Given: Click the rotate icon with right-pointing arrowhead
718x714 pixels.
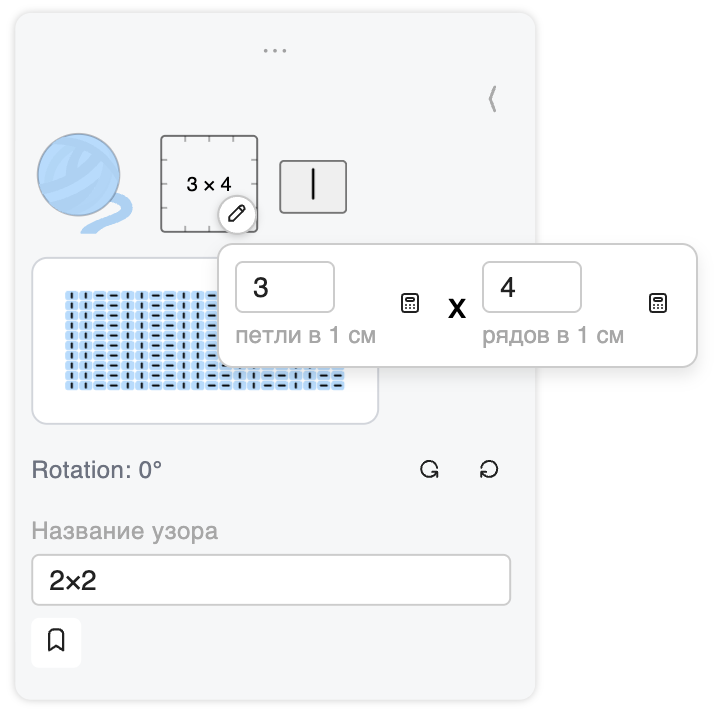Looking at the screenshot, I should tap(430, 469).
